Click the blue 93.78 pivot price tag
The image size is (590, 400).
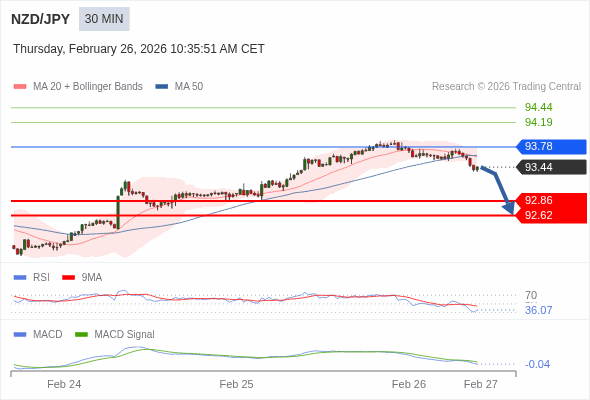click(551, 146)
